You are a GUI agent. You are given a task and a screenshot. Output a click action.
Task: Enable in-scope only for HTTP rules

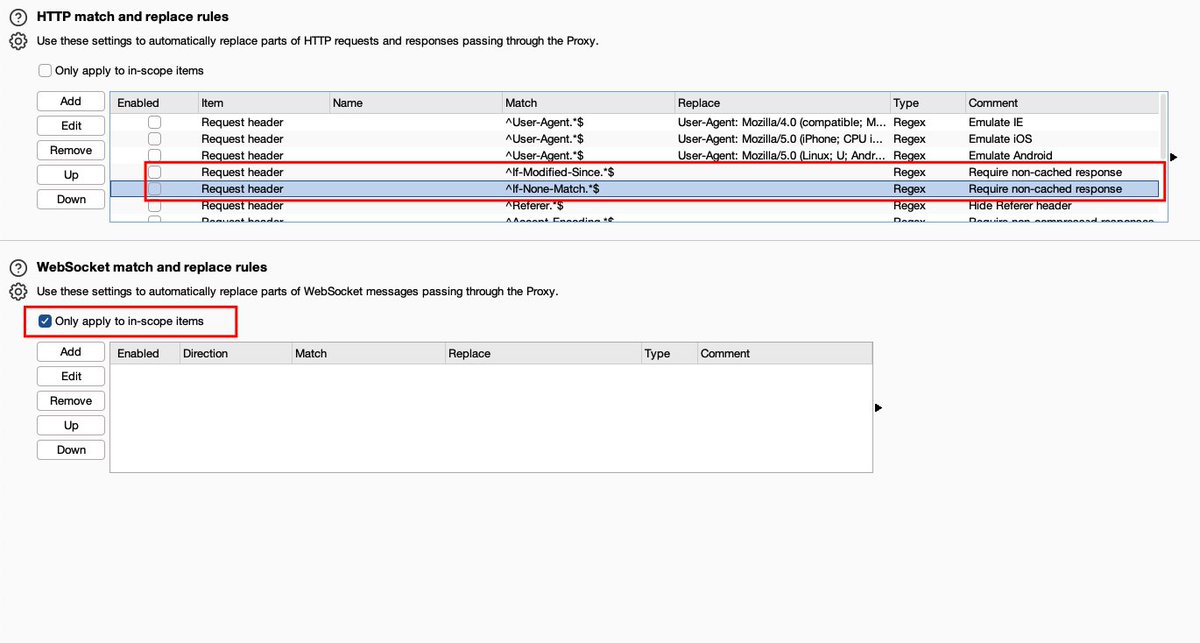coord(45,71)
